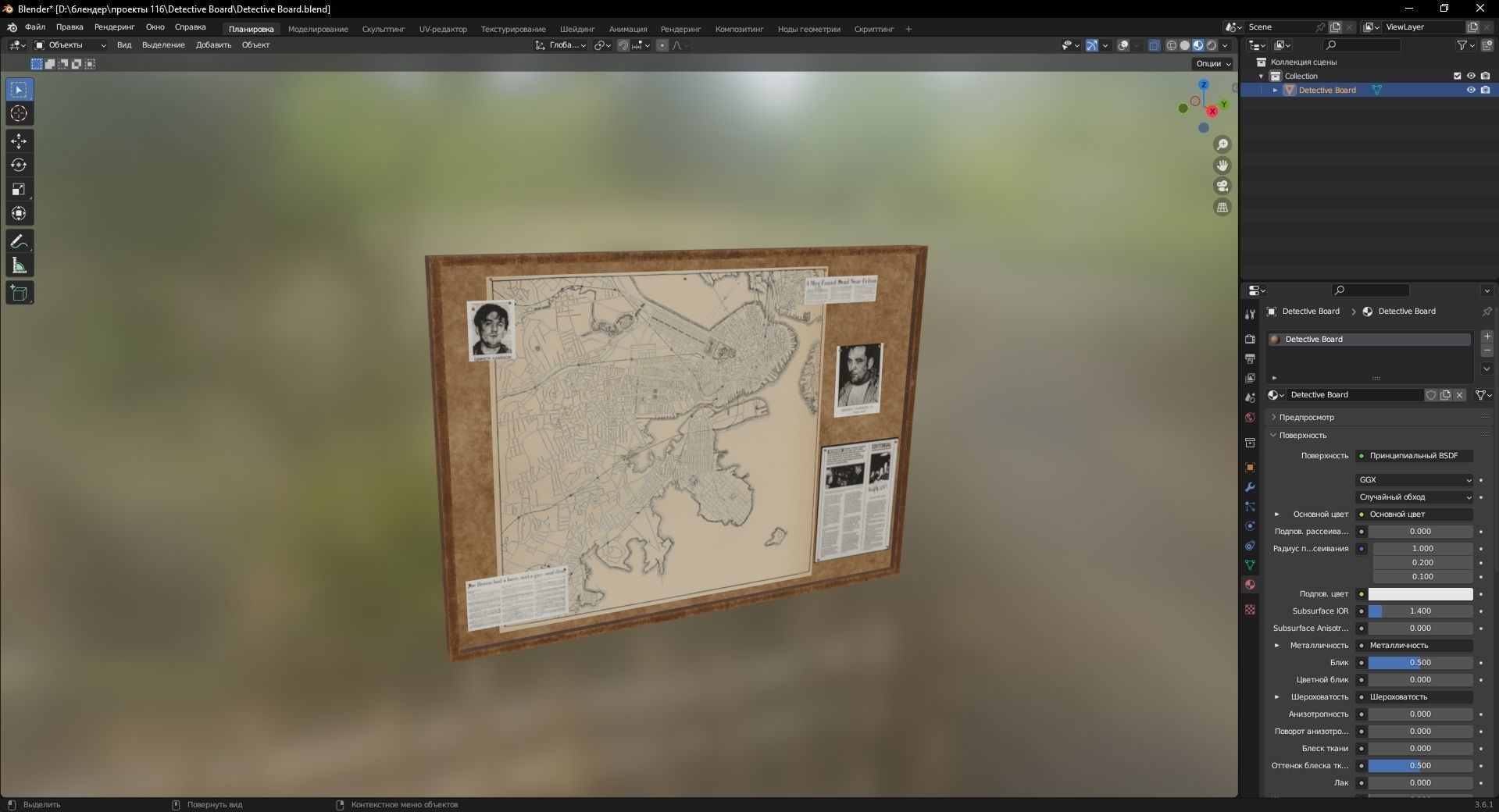Click the fake user shield icon for material
1499x812 pixels.
click(1431, 395)
